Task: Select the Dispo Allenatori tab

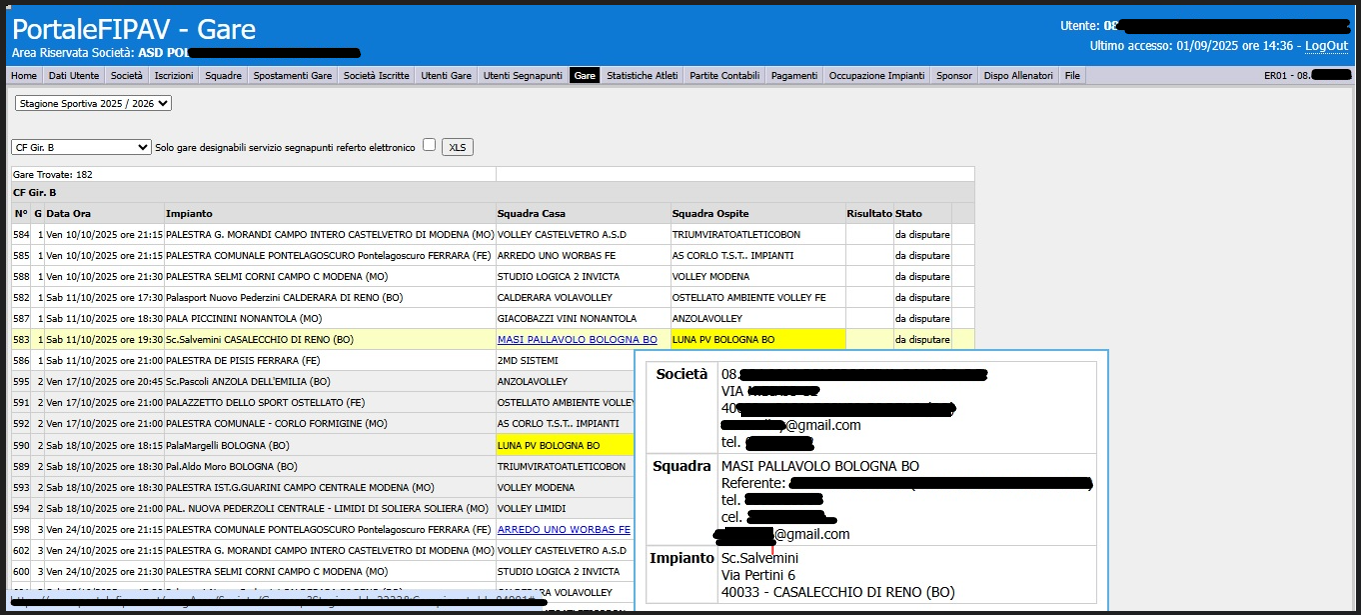Action: 1018,75
